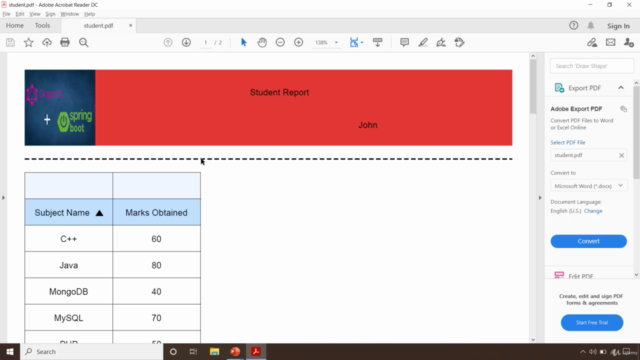Open notifications bell icon
The image size is (640, 360).
click(x=591, y=25)
